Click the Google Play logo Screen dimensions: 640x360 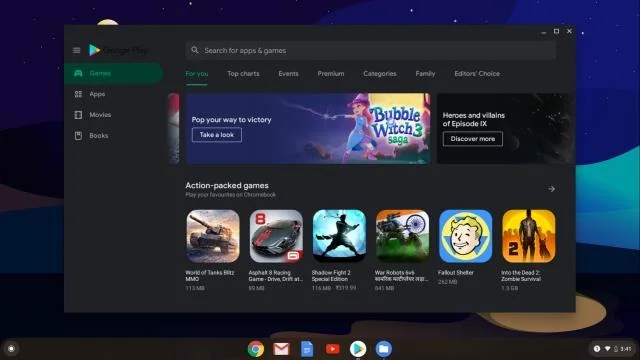(118, 50)
